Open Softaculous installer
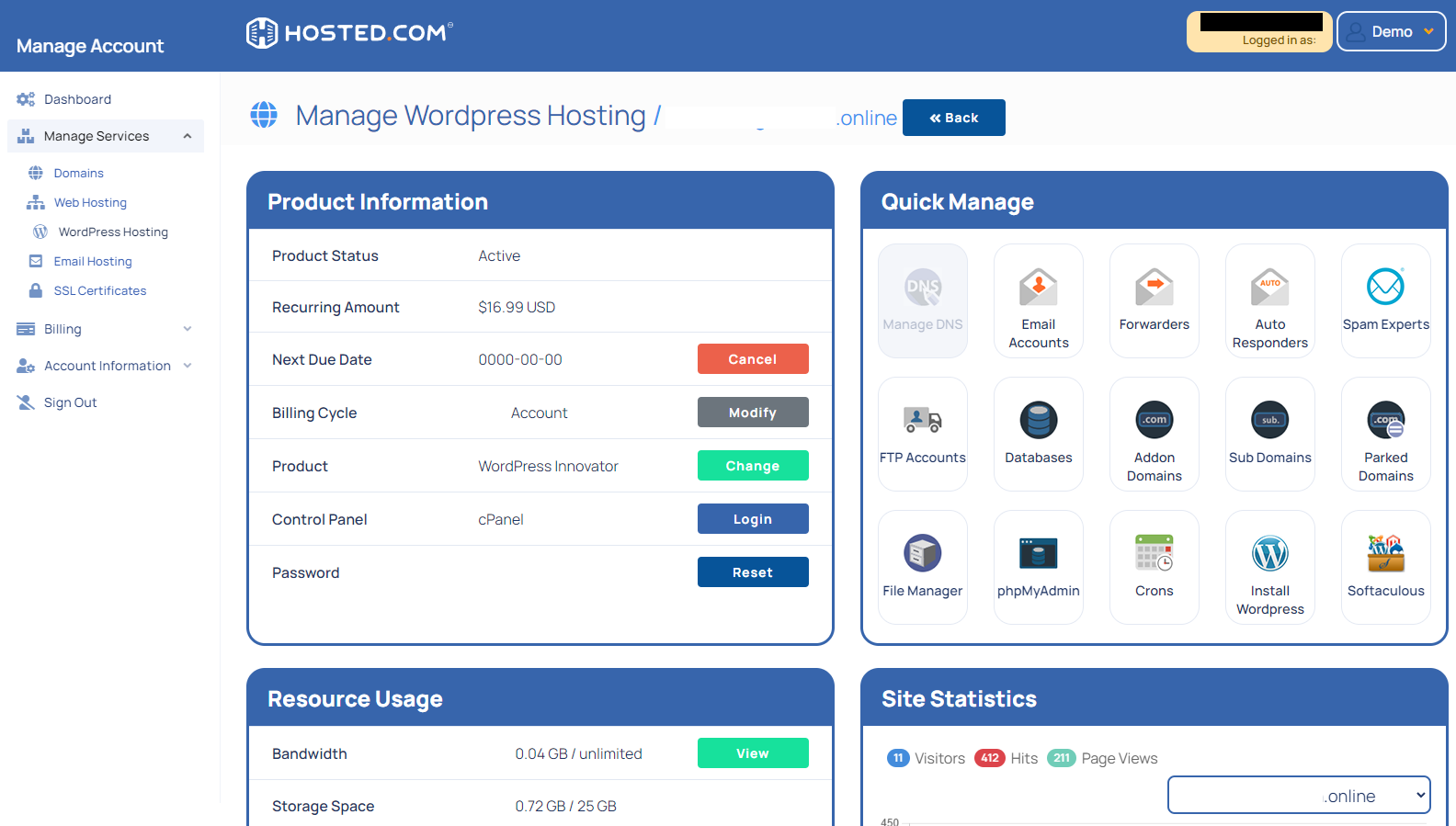This screenshot has height=826, width=1456. [1385, 567]
